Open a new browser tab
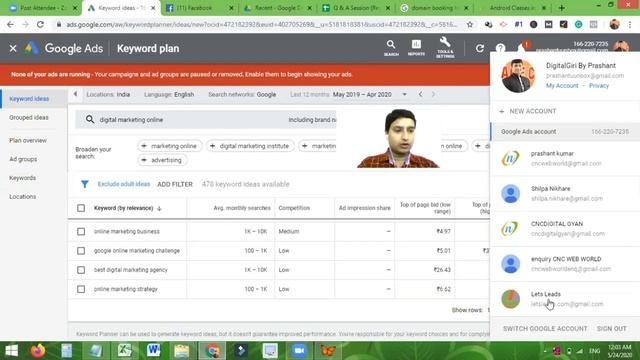 [x=562, y=8]
